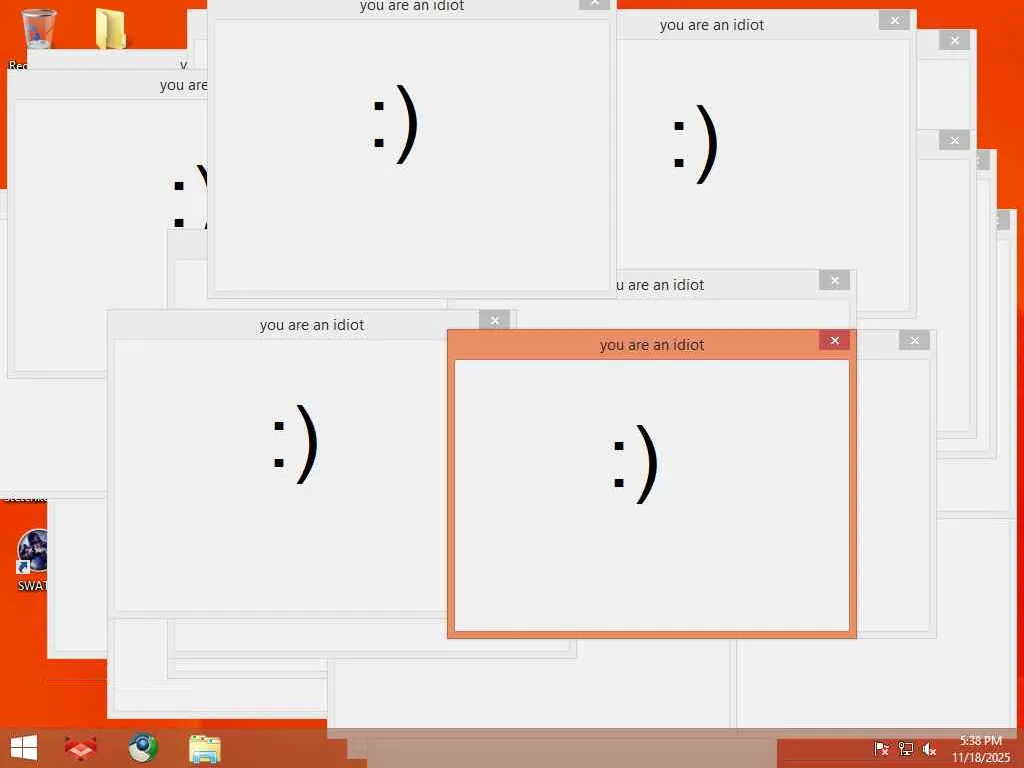The width and height of the screenshot is (1024, 768).
Task: Close the top-center 'you are an idiot' window
Action: [x=594, y=3]
